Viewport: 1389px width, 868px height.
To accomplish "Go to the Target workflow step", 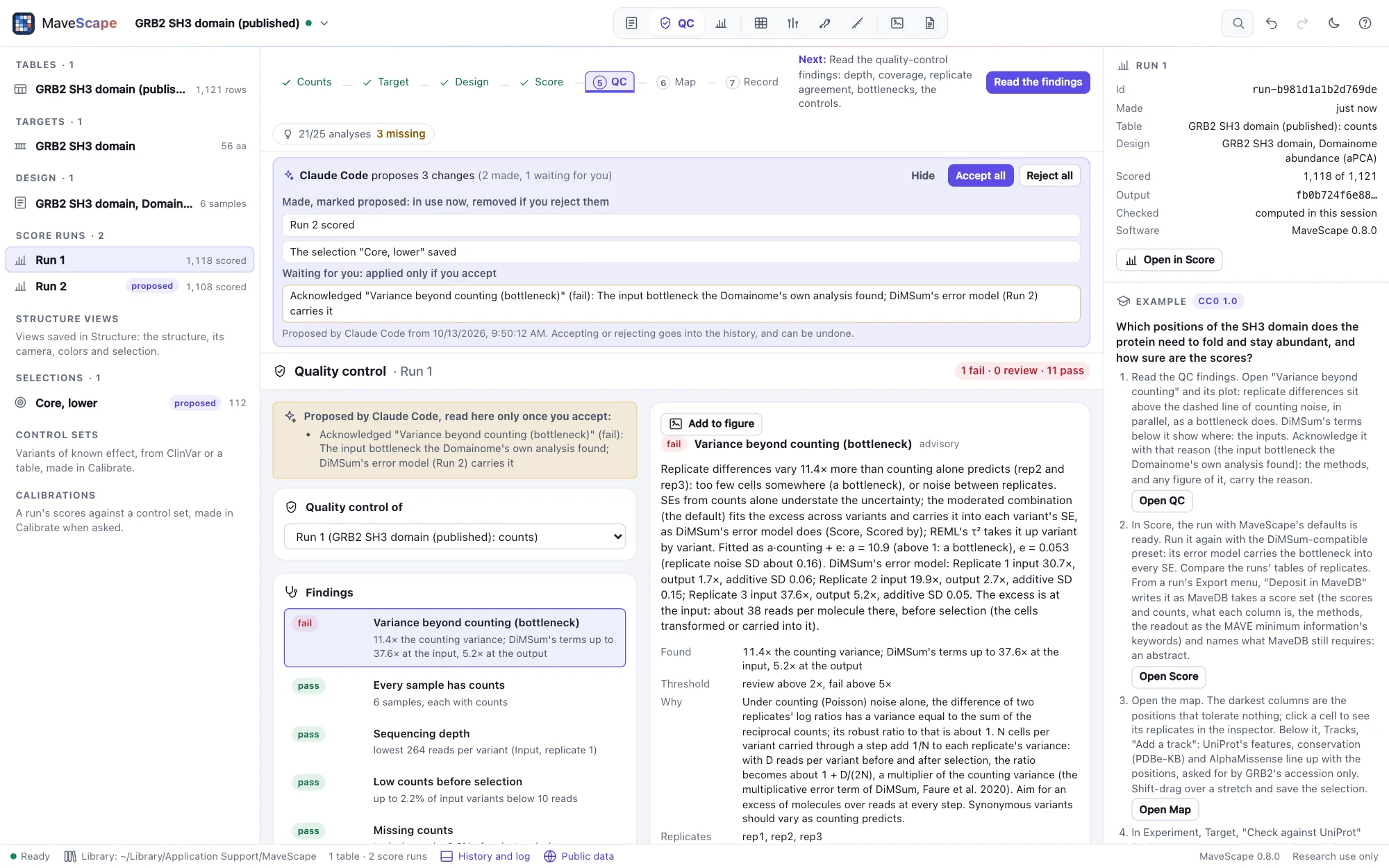I will (x=386, y=82).
